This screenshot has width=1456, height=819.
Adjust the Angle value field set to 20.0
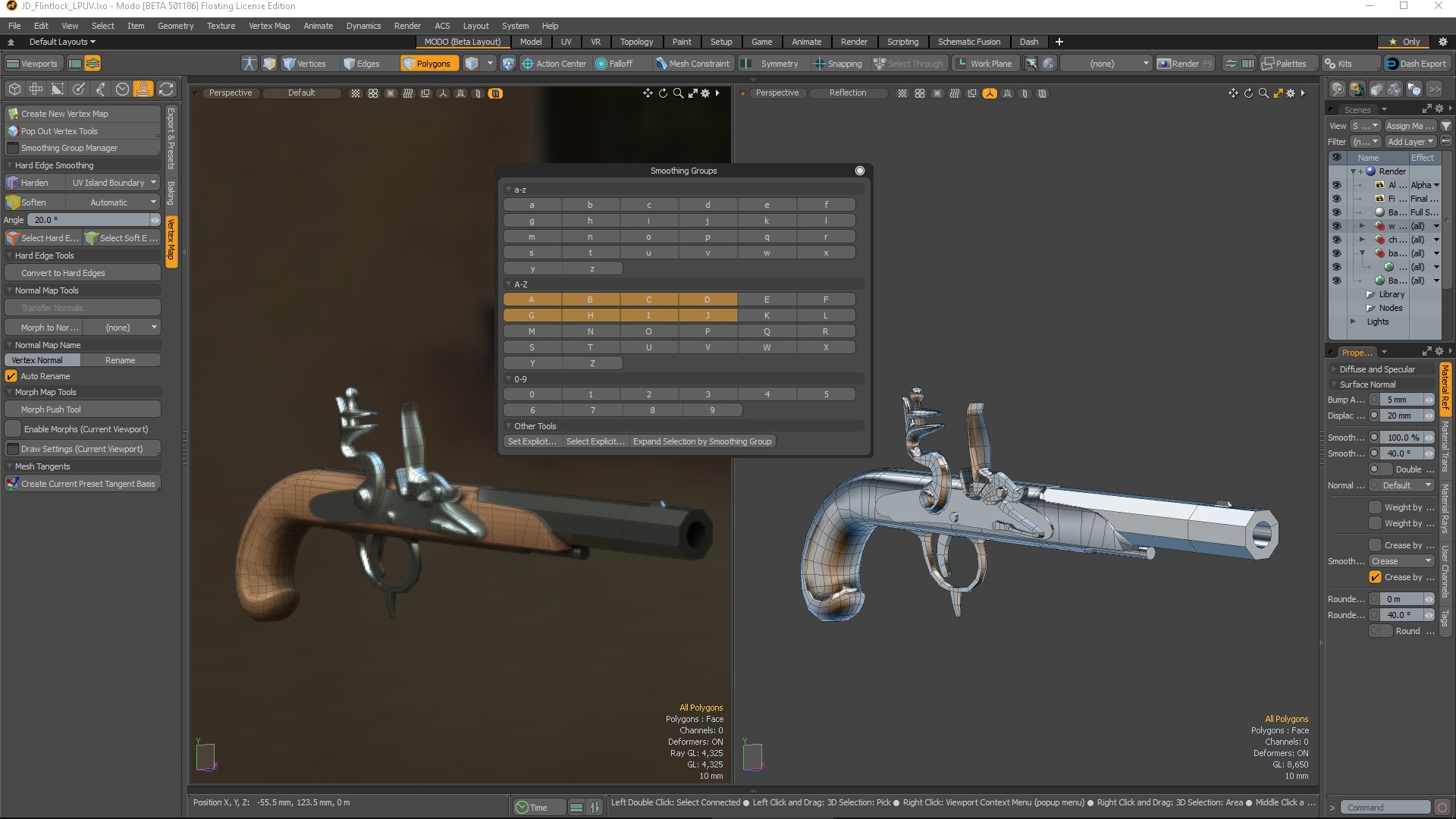click(x=91, y=219)
